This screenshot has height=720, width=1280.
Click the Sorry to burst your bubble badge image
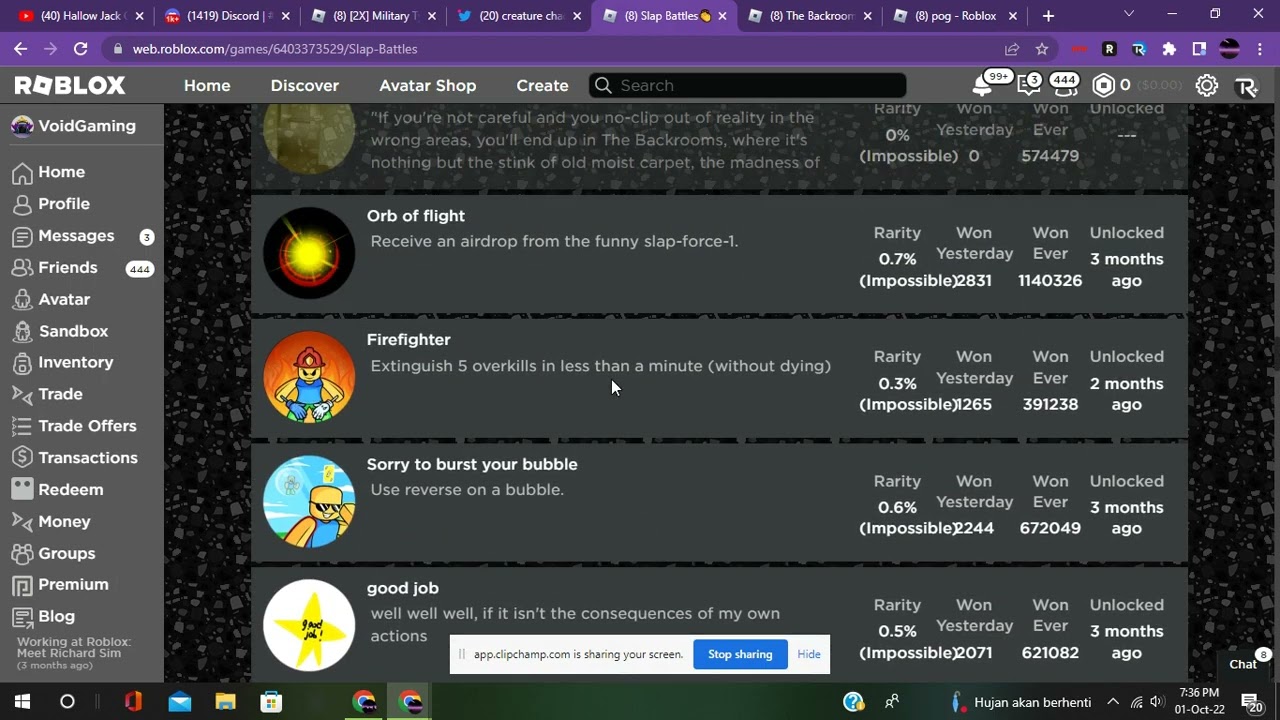tap(309, 502)
